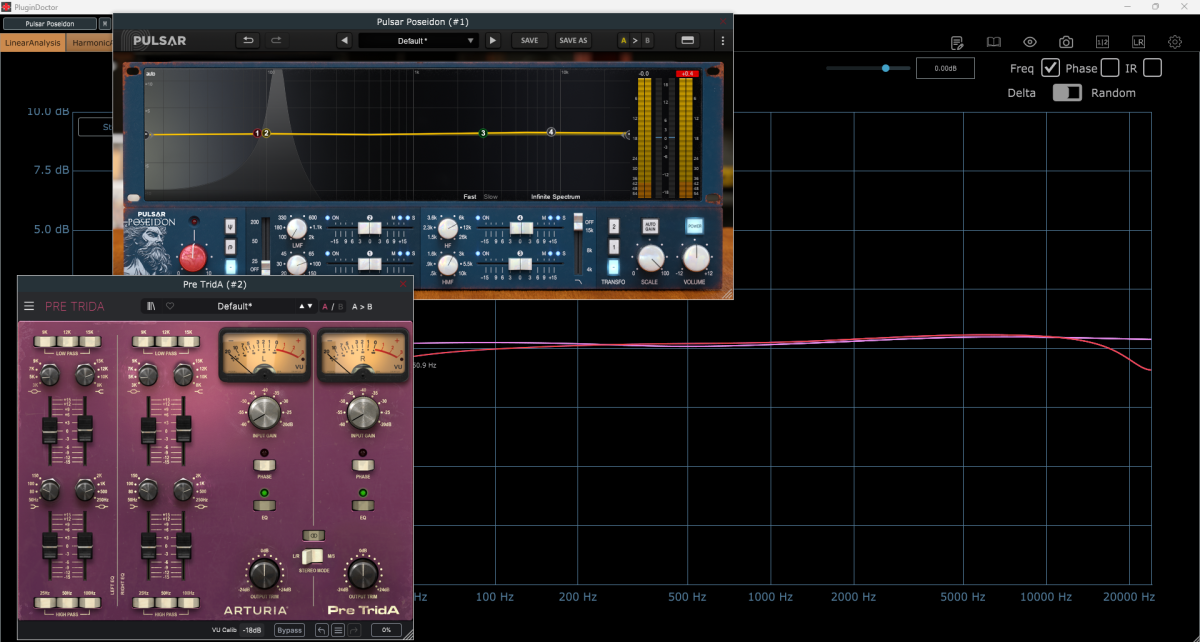Click the Poseidon band 4 gain slider
Image resolution: width=1200 pixels, height=642 pixels.
521,229
